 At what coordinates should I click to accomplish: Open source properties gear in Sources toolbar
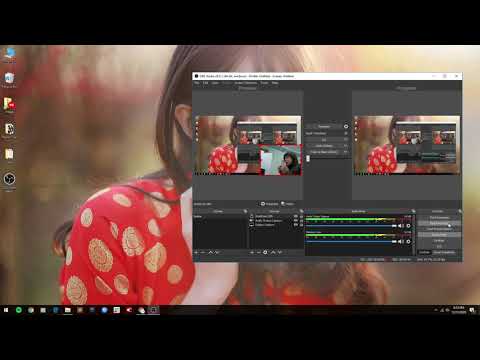(x=265, y=252)
